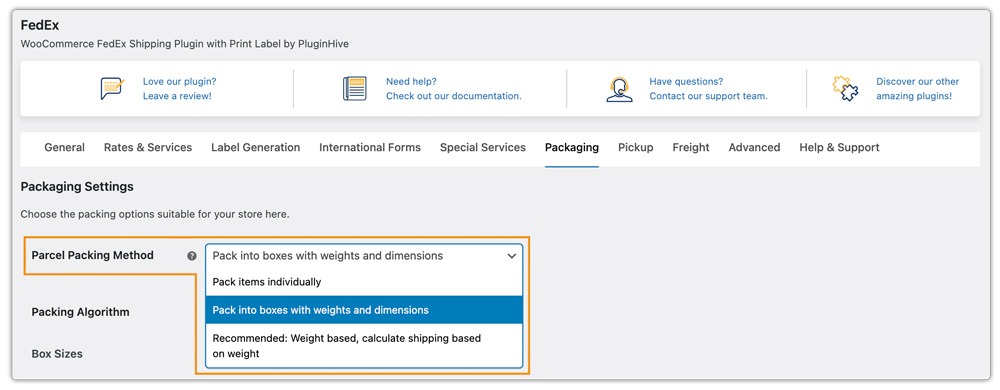Open the Freight tab
This screenshot has width=1000, height=390.
coord(691,147)
